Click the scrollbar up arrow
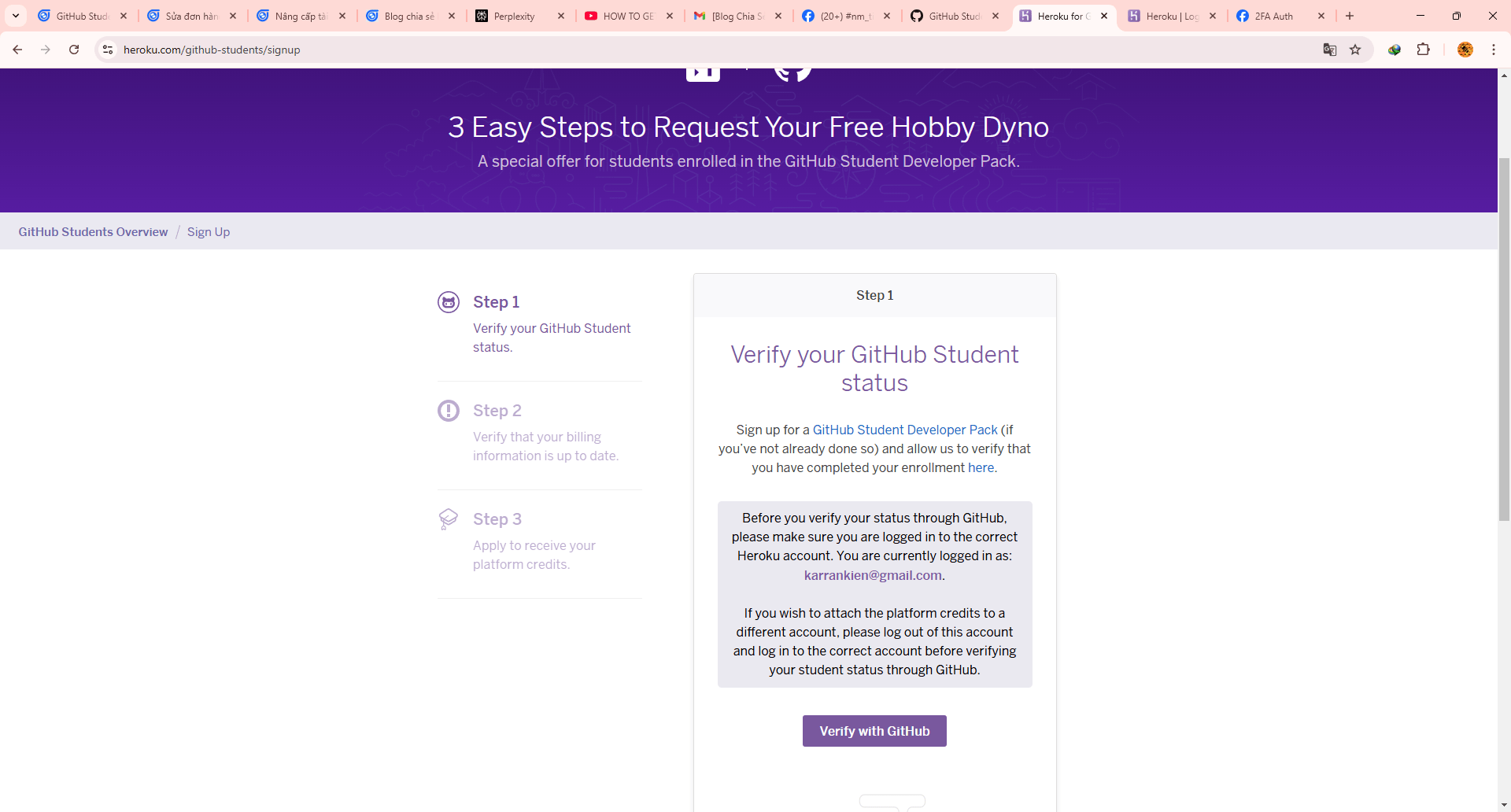Screen dimensions: 1511x812 (1504, 76)
